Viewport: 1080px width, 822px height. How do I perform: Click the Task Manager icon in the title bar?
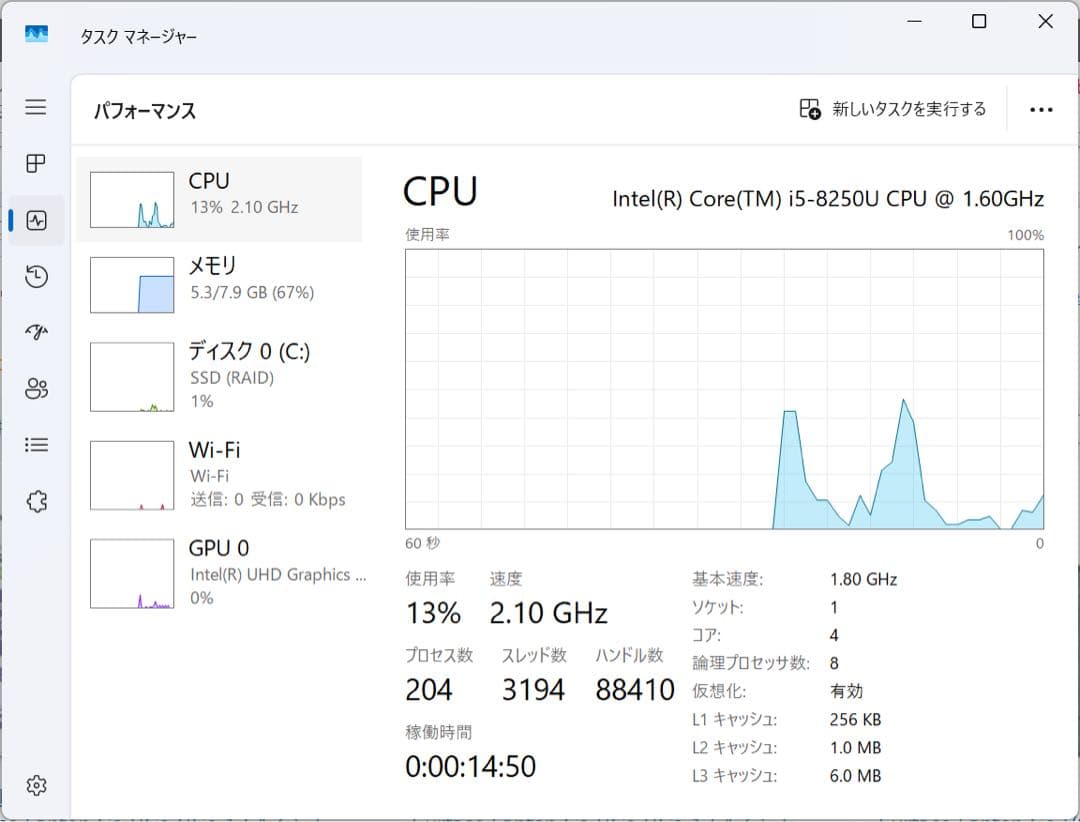(x=36, y=33)
